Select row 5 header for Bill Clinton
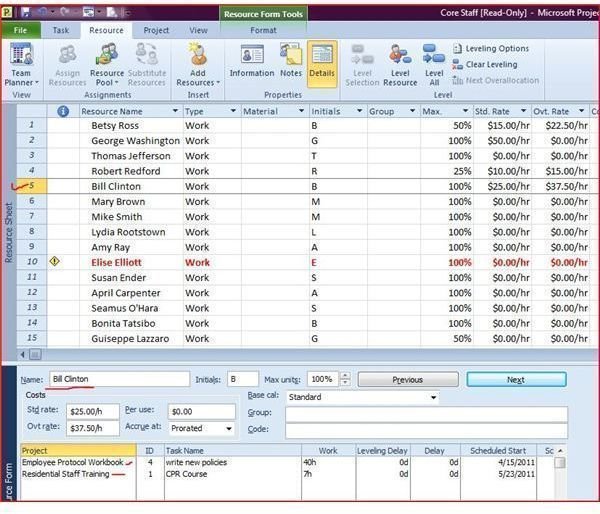Screen dimensions: 600x514 tap(31, 186)
